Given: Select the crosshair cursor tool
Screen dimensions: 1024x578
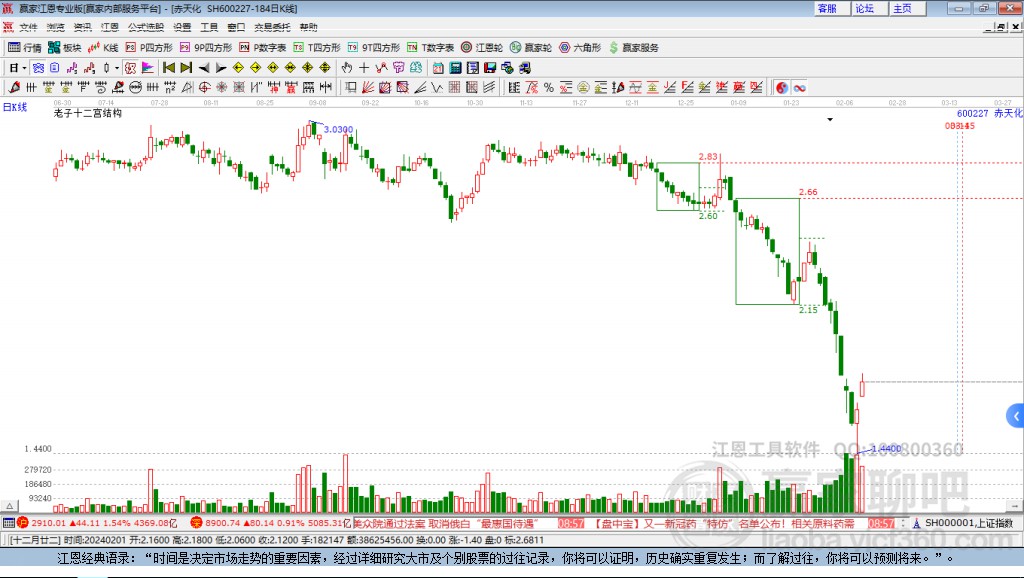Looking at the screenshot, I should [364, 68].
